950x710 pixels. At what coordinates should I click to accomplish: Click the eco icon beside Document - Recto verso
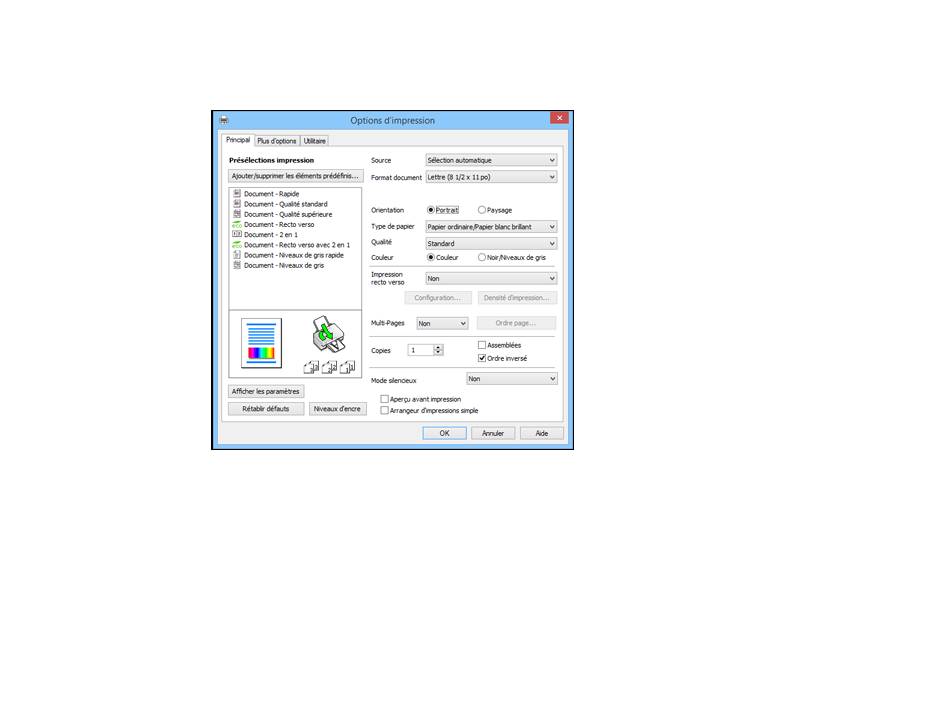(237, 224)
